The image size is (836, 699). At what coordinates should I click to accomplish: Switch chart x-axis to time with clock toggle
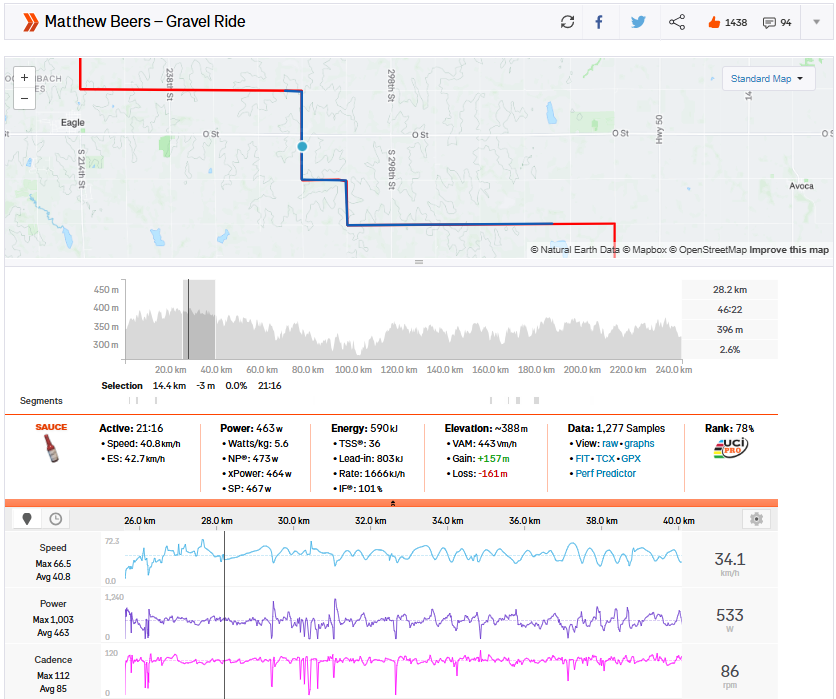click(x=56, y=519)
